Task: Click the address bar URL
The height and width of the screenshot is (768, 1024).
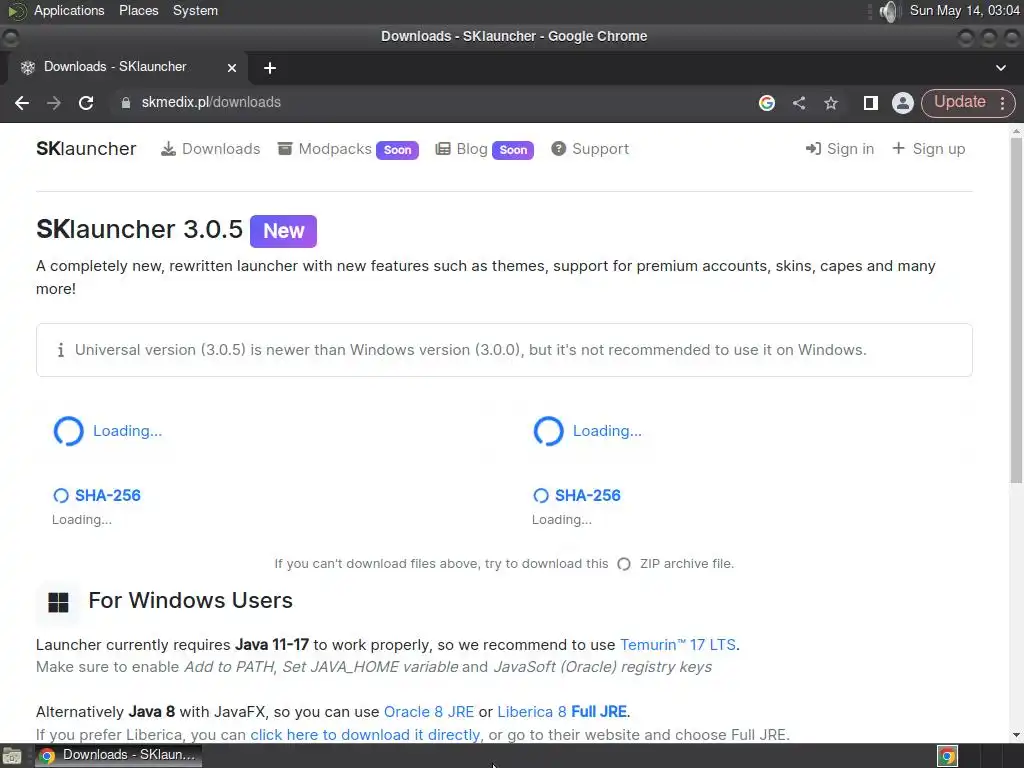Action: [x=211, y=103]
